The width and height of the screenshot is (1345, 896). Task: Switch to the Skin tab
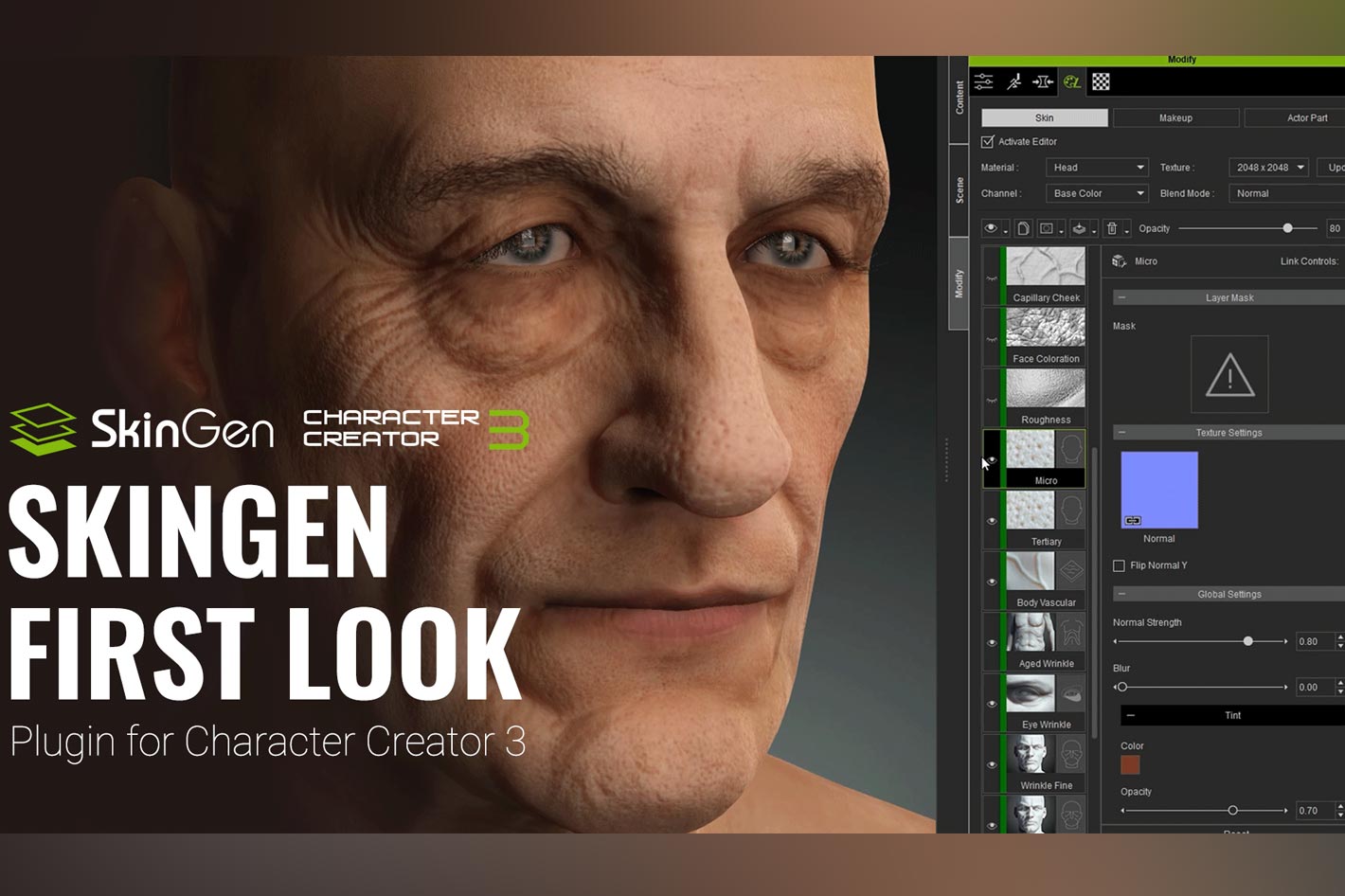click(1044, 117)
